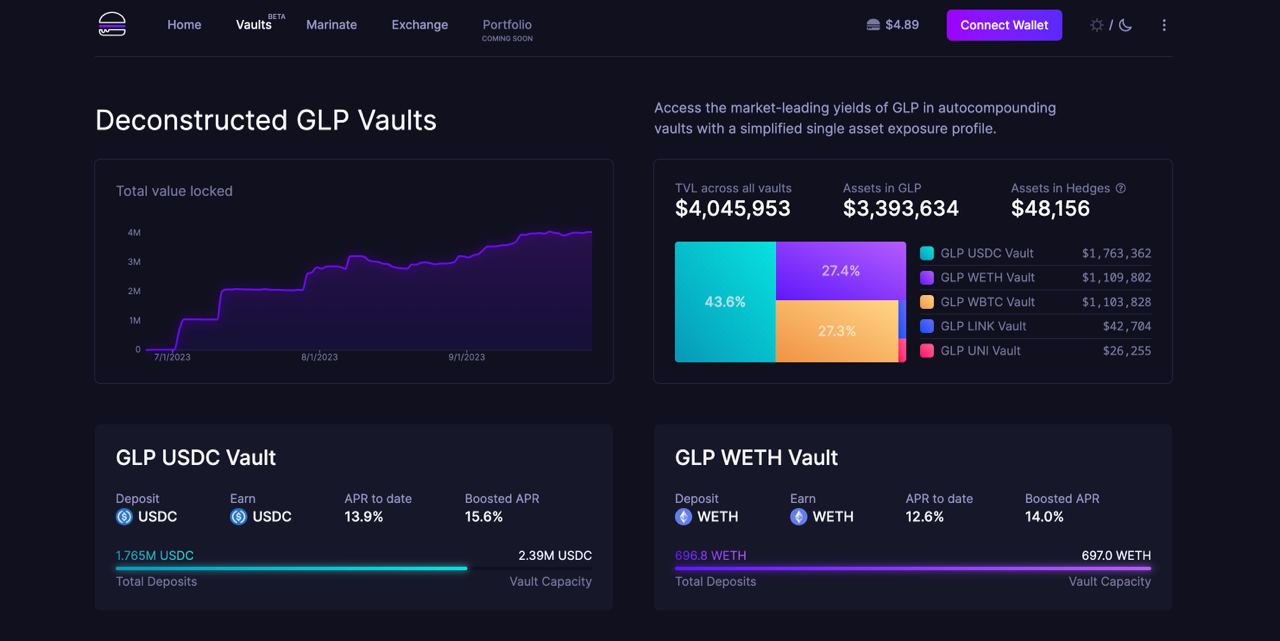
Task: Click WETH deposit token icon
Action: click(684, 517)
